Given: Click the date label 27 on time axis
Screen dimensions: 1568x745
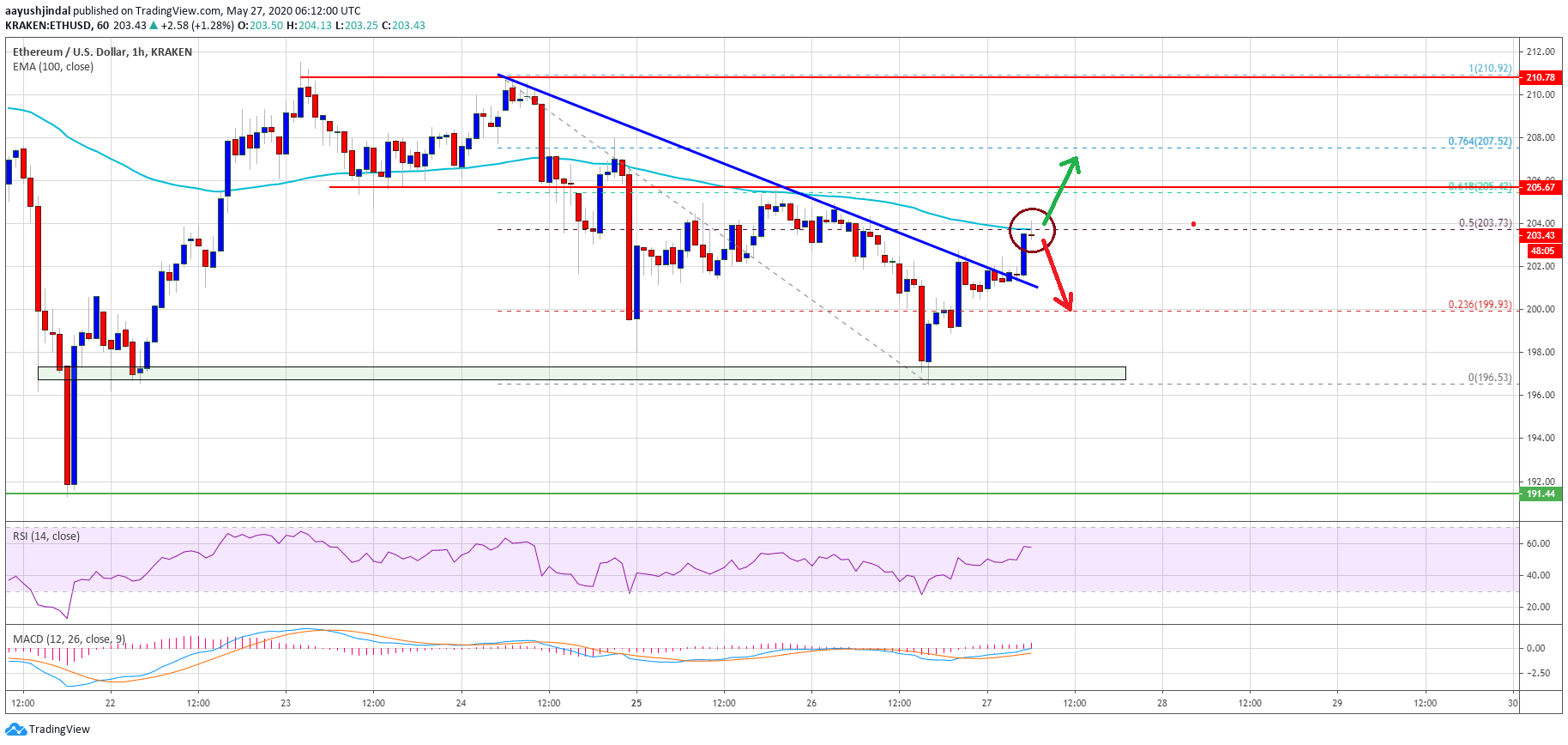Looking at the screenshot, I should point(987,703).
